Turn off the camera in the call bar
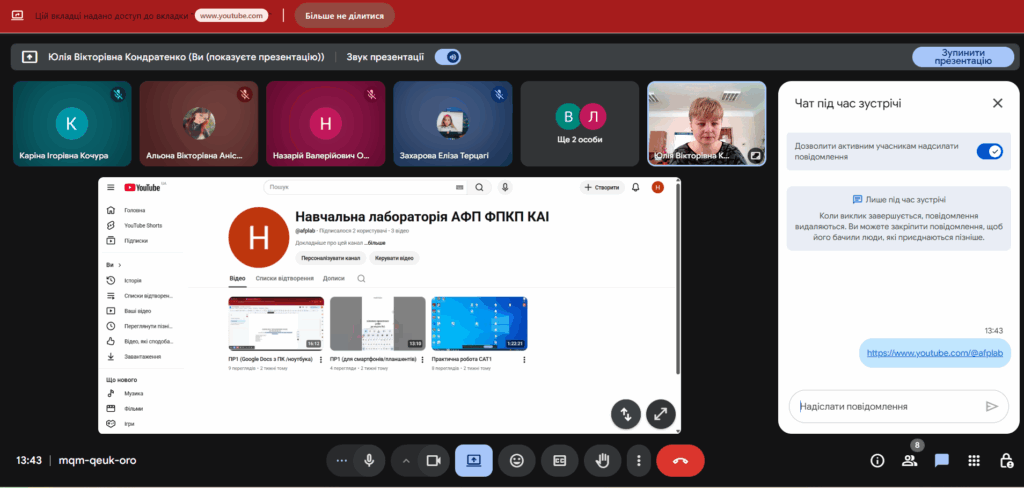 point(434,461)
